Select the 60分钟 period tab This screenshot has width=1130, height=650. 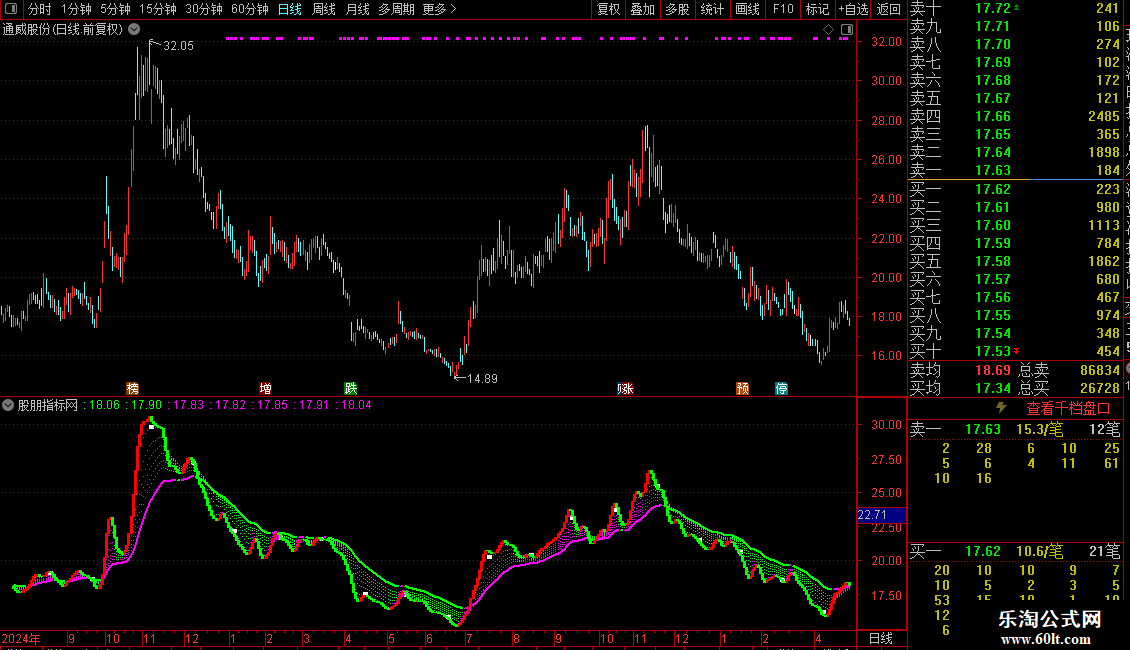250,9
